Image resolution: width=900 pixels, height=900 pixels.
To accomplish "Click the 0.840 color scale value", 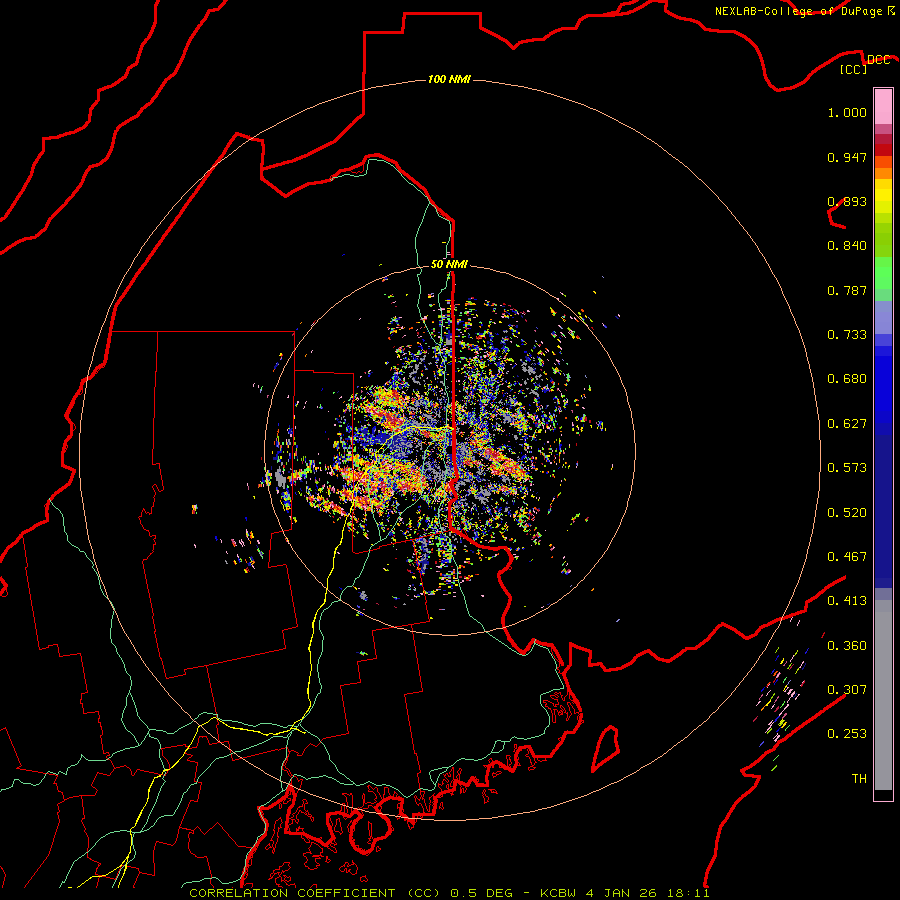I will (x=847, y=246).
